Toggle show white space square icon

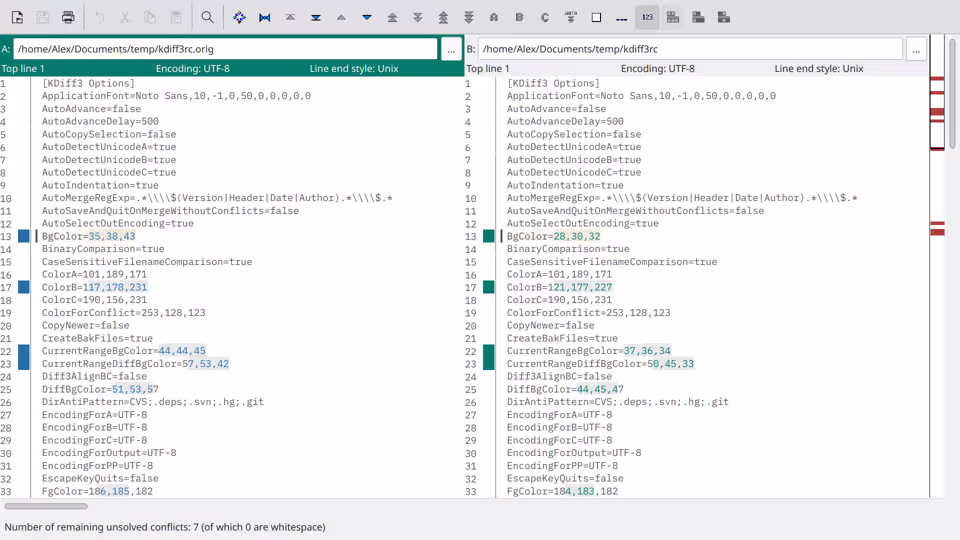(596, 18)
